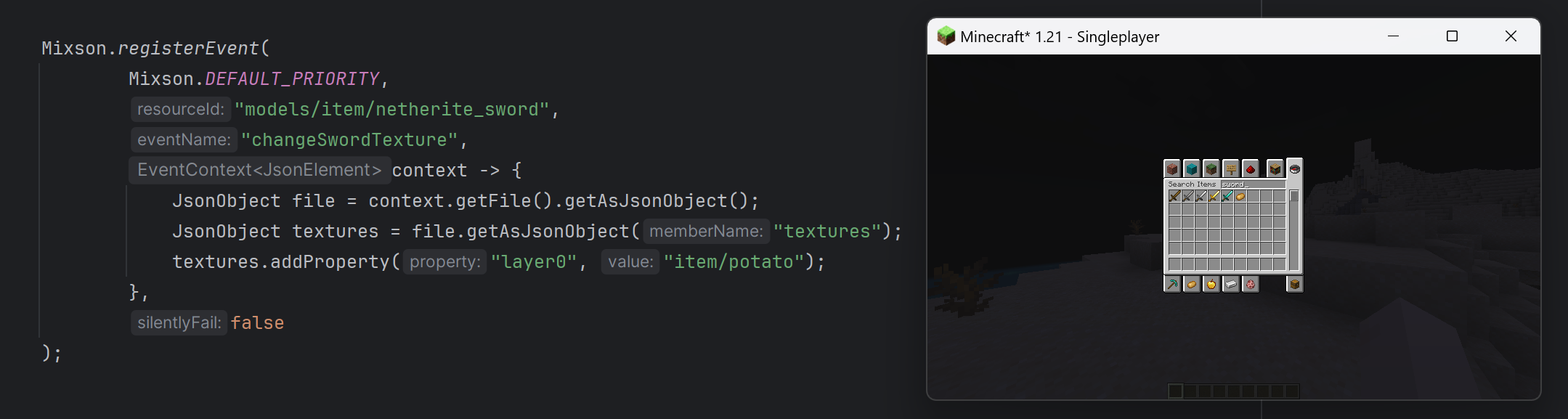
Task: Pick the golden sword item
Action: point(1214,197)
